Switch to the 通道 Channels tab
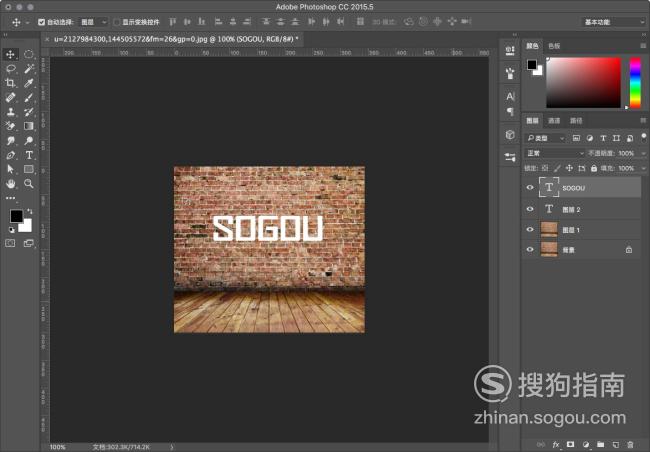This screenshot has width=650, height=452. pyautogui.click(x=554, y=121)
